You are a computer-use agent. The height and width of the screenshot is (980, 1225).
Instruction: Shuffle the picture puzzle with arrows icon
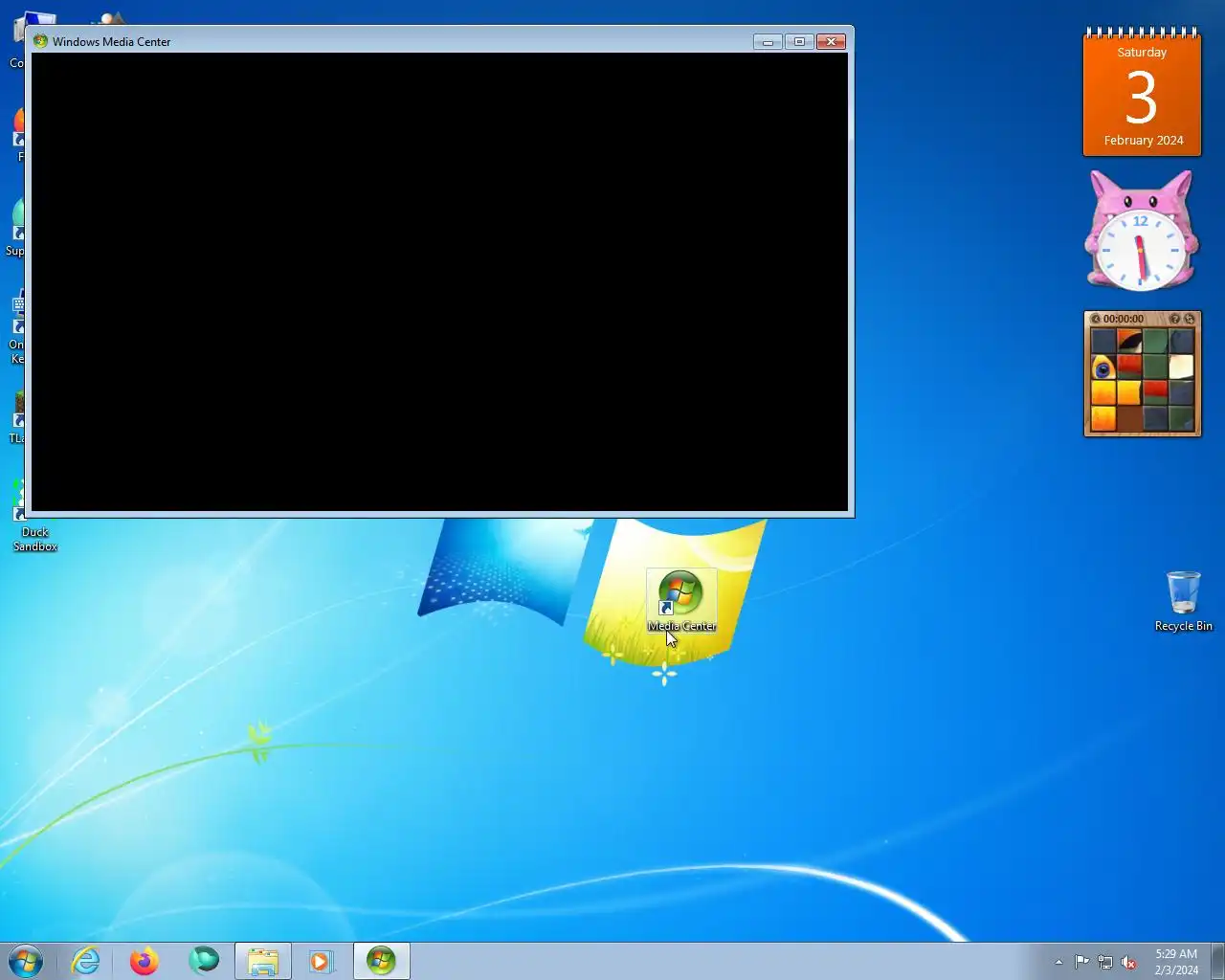click(x=1189, y=319)
